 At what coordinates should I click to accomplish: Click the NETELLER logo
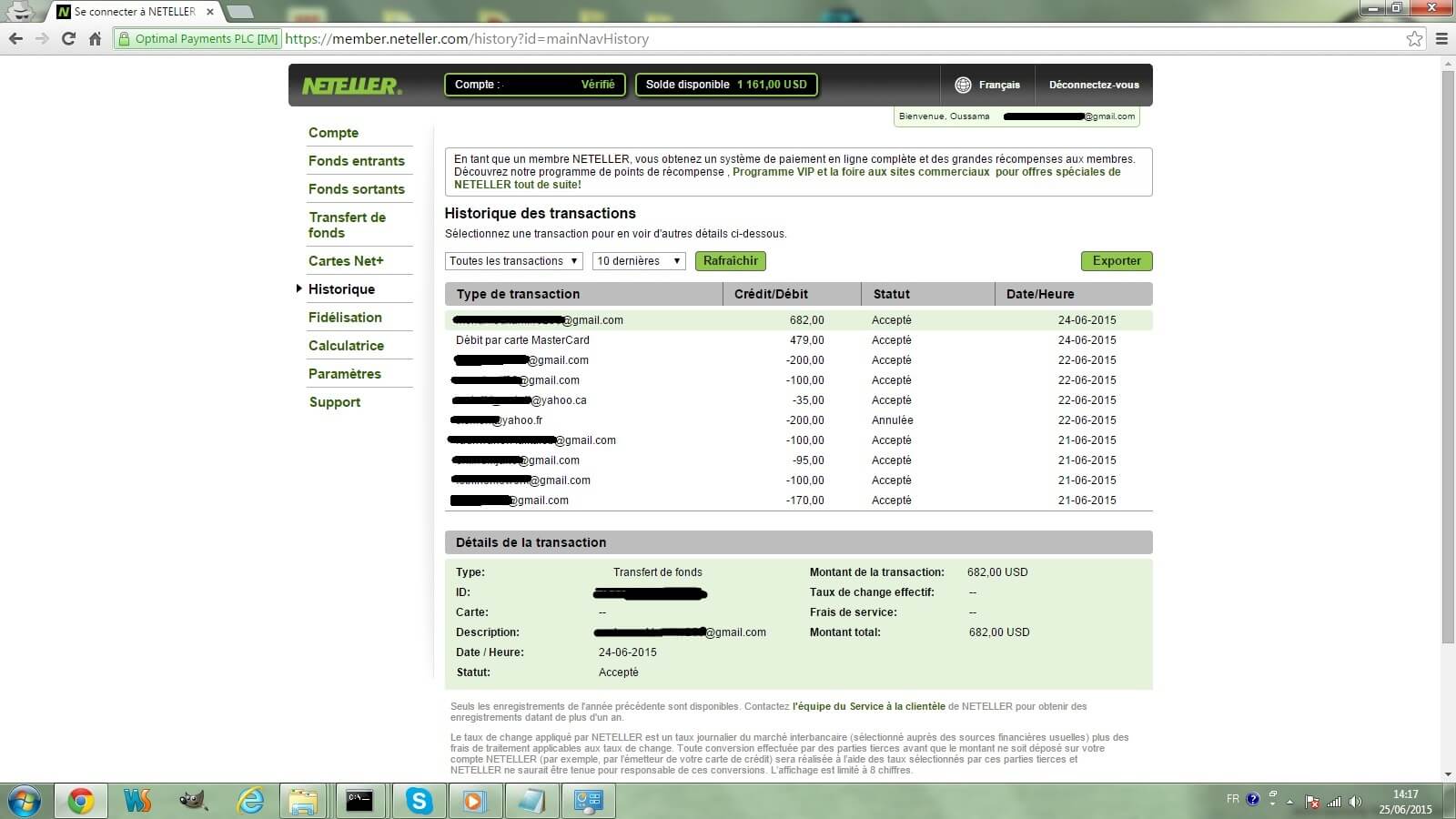pos(351,86)
